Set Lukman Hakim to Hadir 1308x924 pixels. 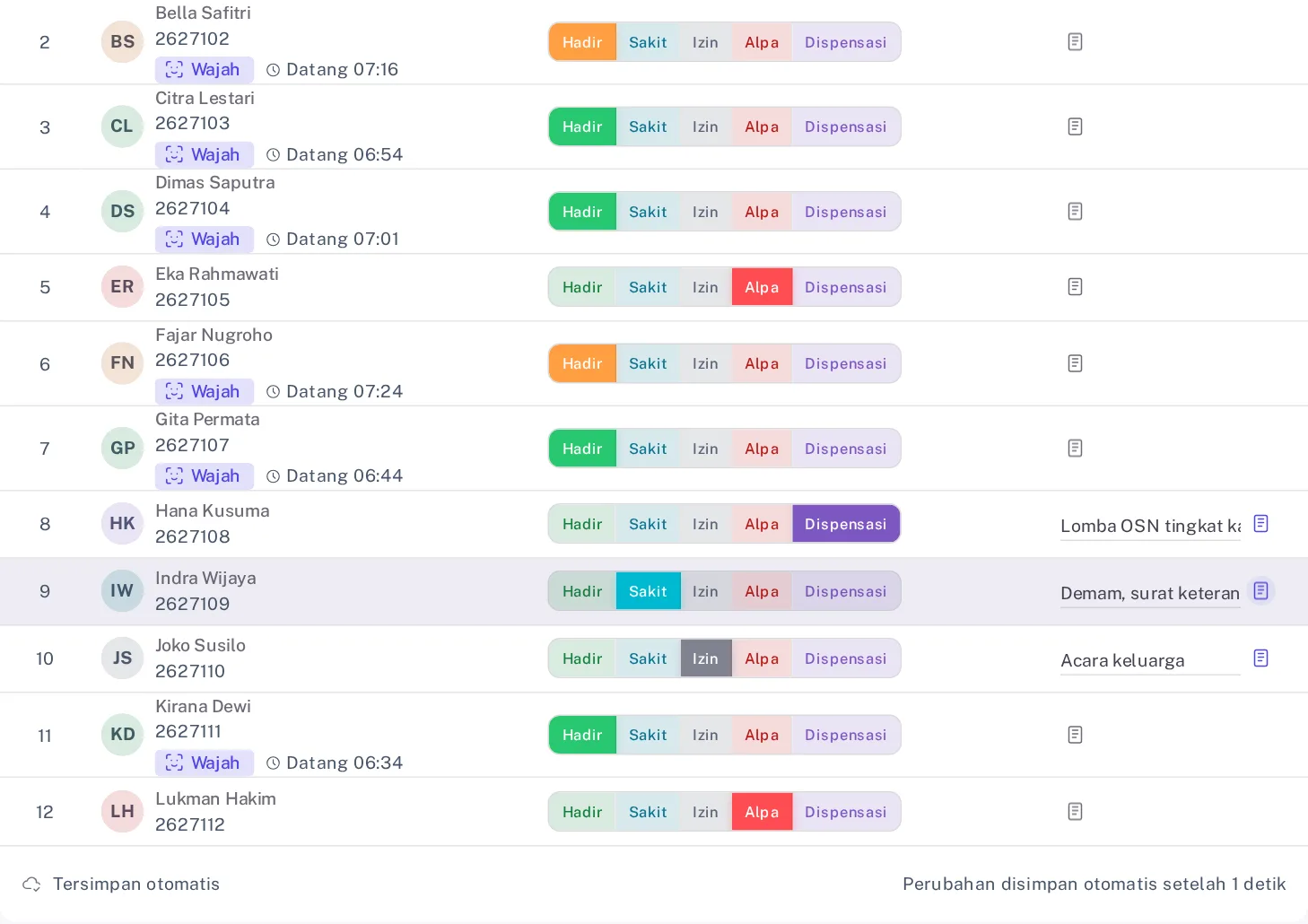click(582, 812)
